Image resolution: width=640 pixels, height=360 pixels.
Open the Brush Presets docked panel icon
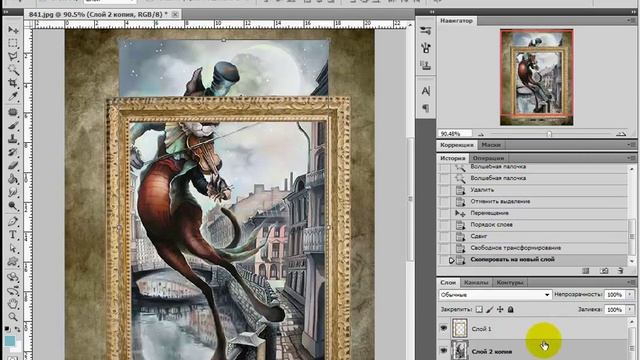click(426, 31)
